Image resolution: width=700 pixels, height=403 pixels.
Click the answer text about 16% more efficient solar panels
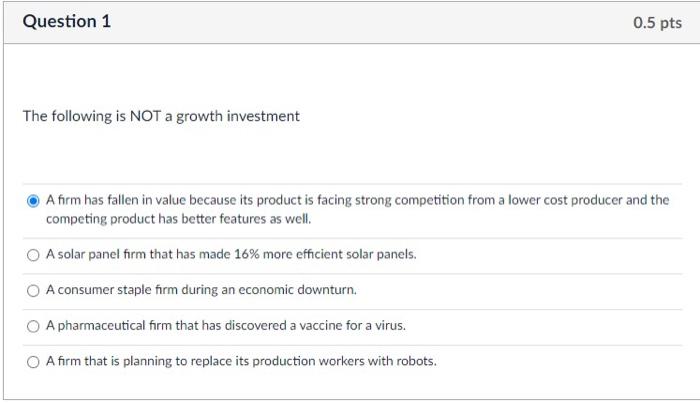[231, 255]
